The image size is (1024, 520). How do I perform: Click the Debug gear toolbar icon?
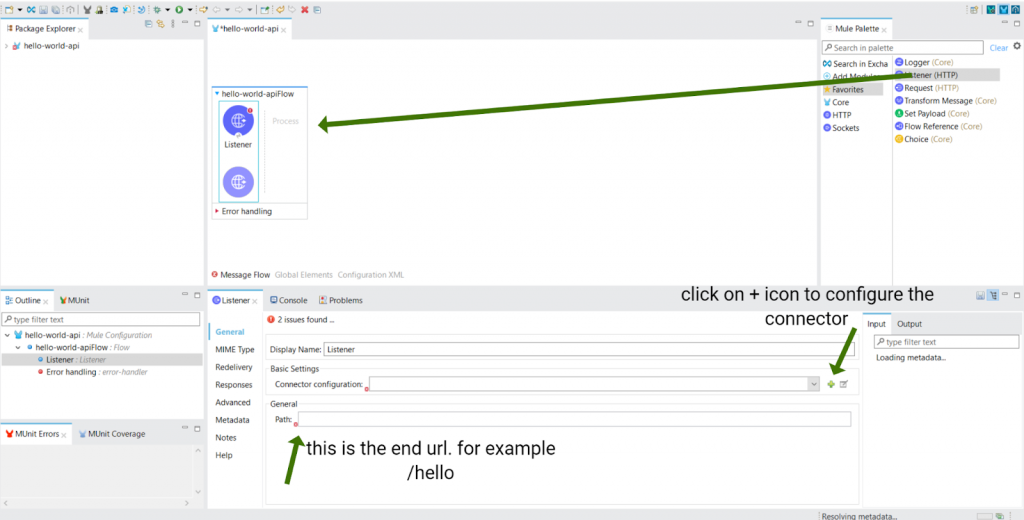157,10
